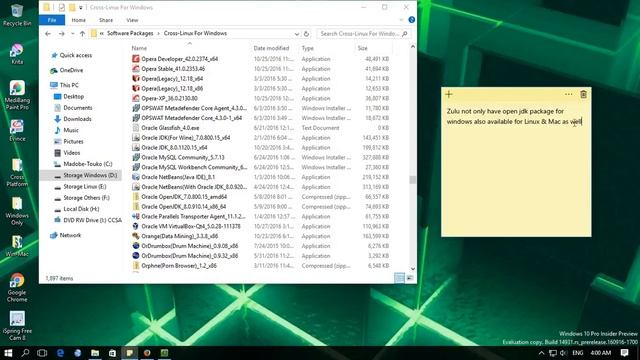Image resolution: width=640 pixels, height=360 pixels.
Task: Open Google Chrome desktop icon
Action: 17,288
